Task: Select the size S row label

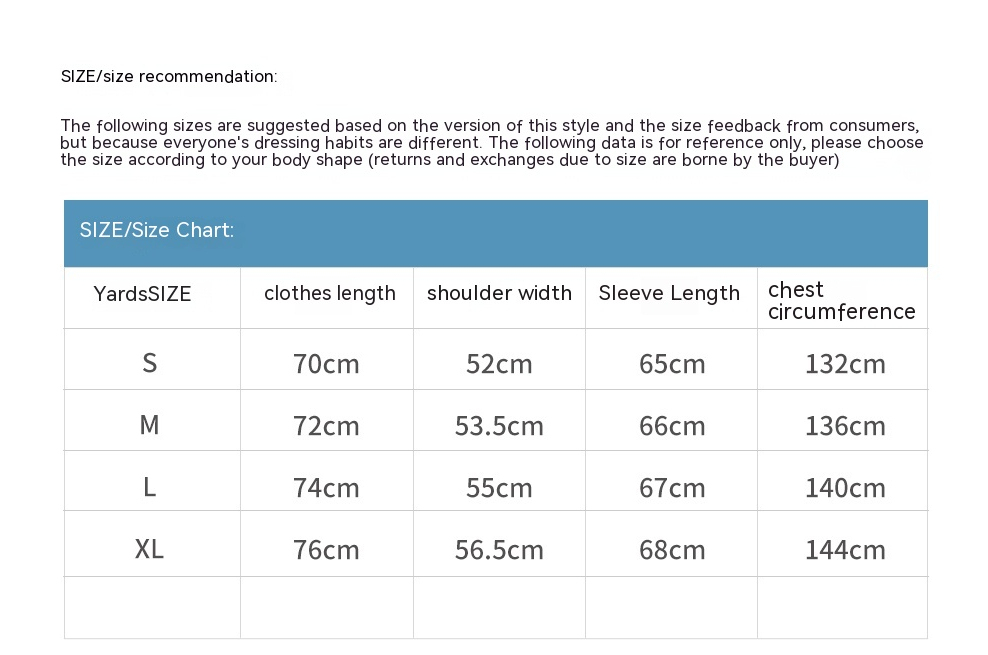Action: click(150, 363)
